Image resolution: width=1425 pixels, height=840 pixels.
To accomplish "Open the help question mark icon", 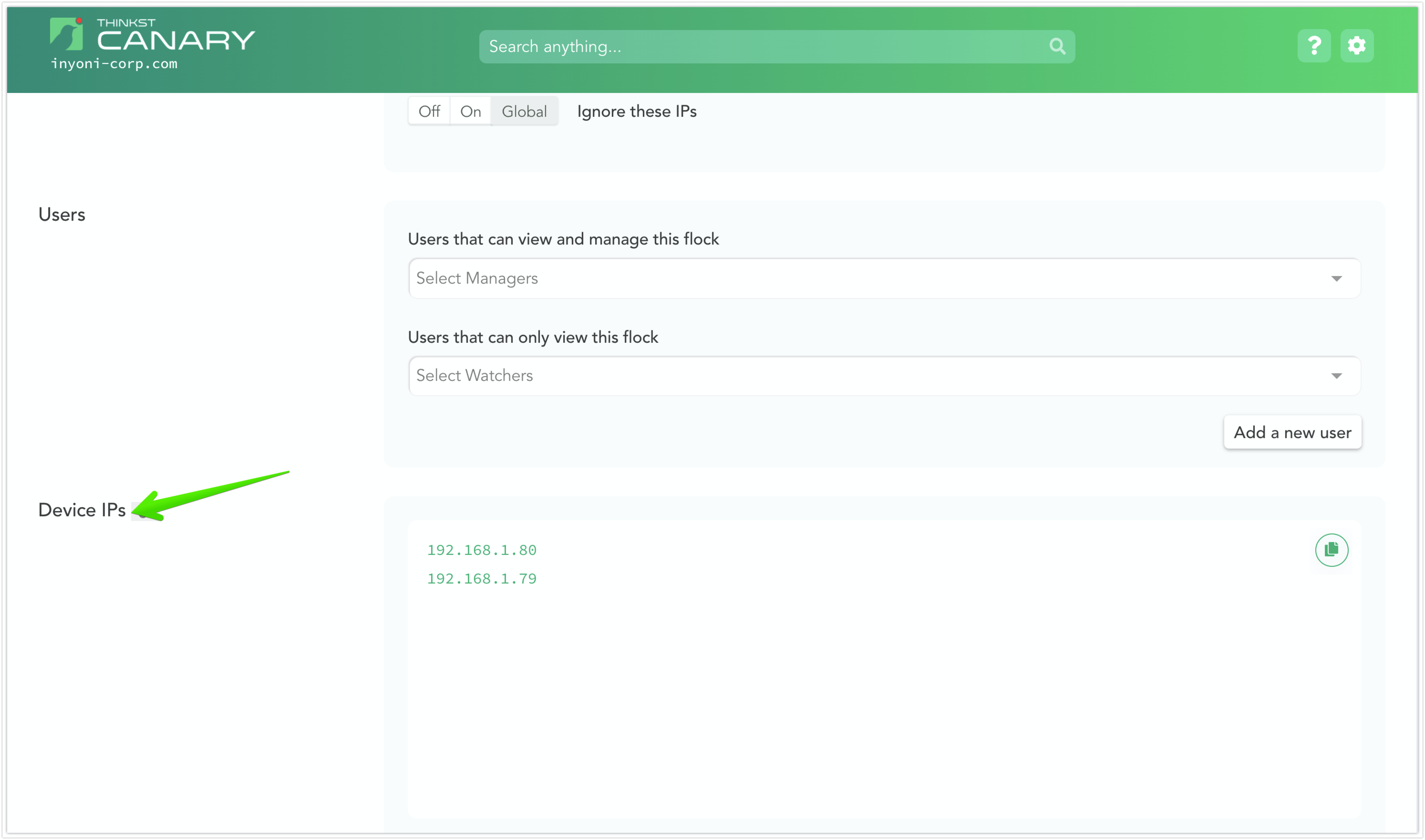I will 1314,45.
